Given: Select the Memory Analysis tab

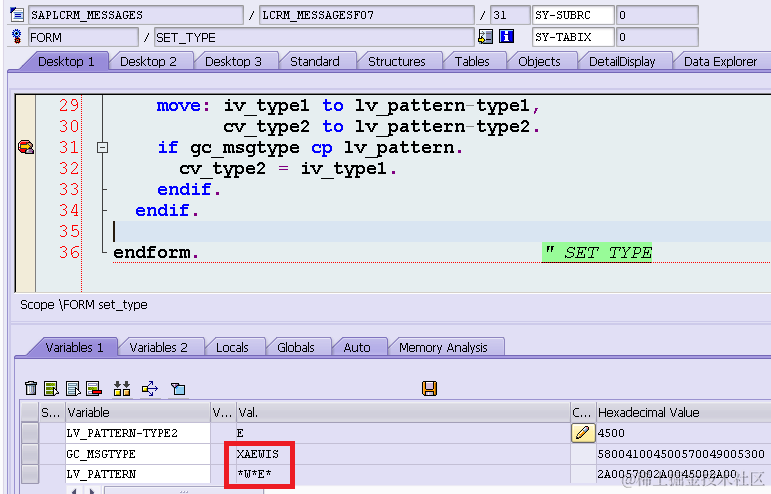Looking at the screenshot, I should click(443, 348).
